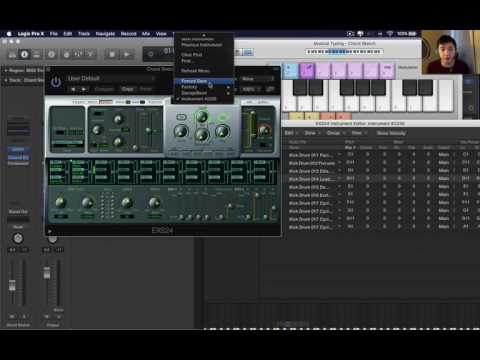Show Smart Controls from the control bar

pyautogui.click(x=66, y=54)
